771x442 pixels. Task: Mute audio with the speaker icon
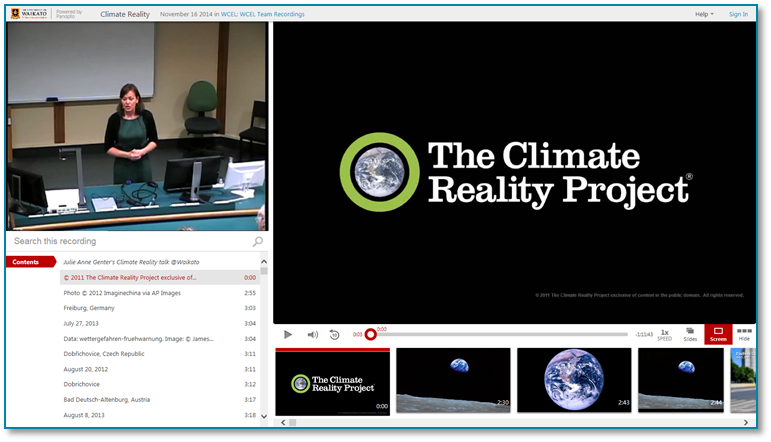coord(313,335)
